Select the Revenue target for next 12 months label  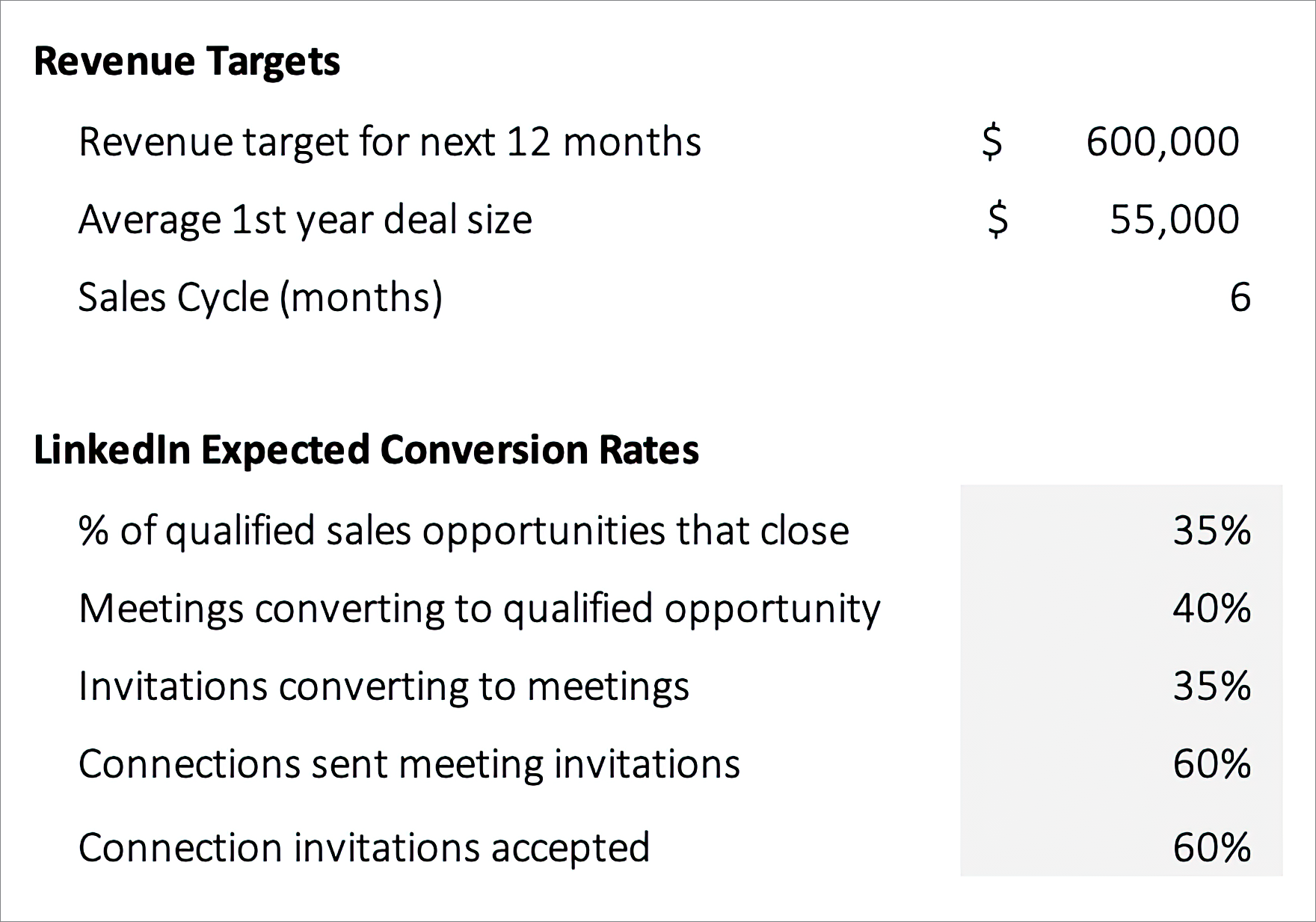click(390, 142)
